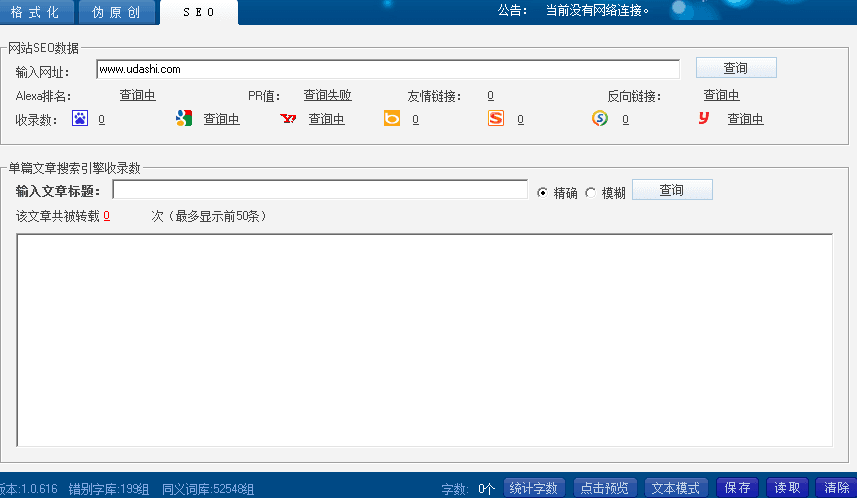Click the Alexa排名 查询中 link
This screenshot has height=498, width=857.
(x=137, y=95)
